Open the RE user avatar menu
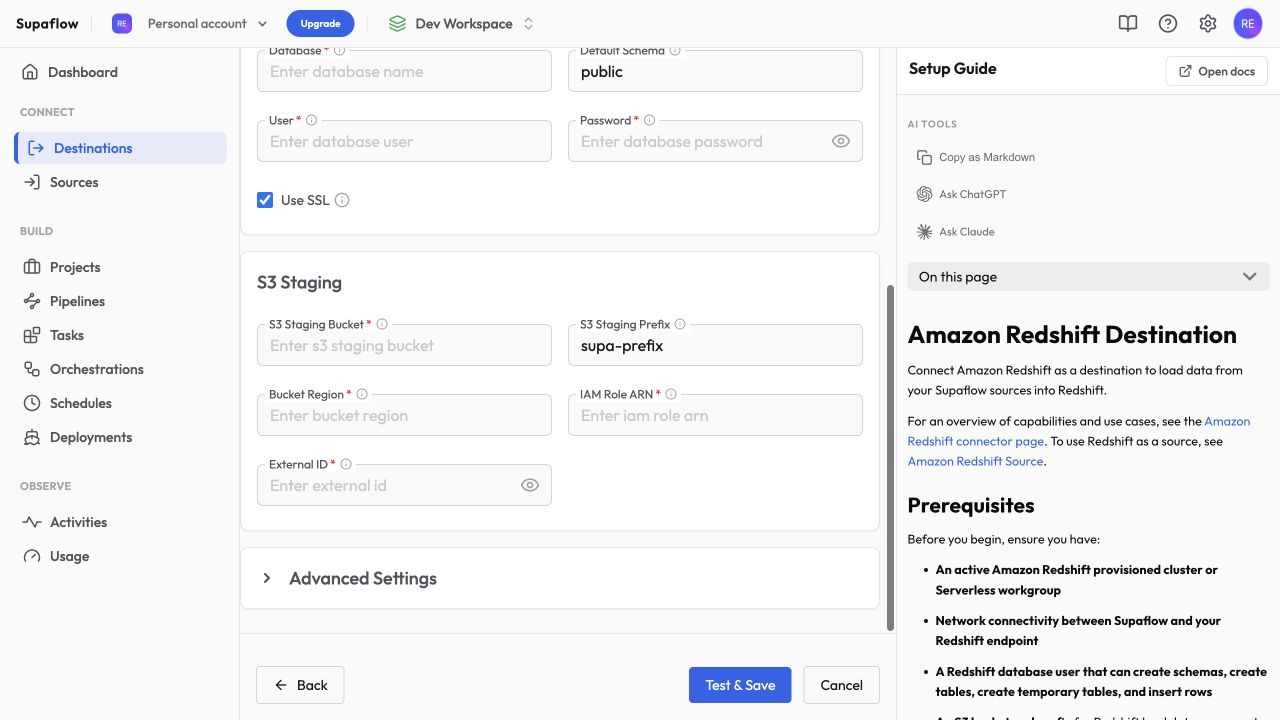Image resolution: width=1280 pixels, height=720 pixels. pos(1248,23)
